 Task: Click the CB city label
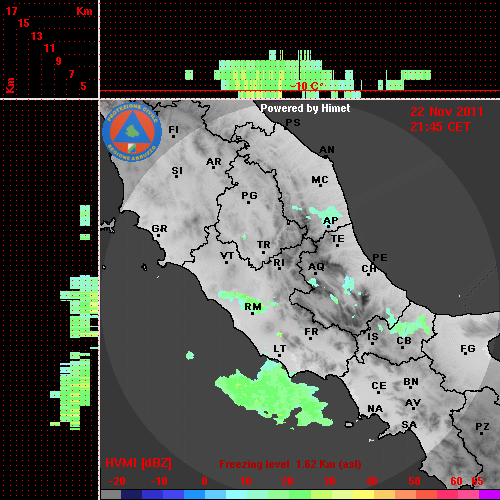[404, 341]
